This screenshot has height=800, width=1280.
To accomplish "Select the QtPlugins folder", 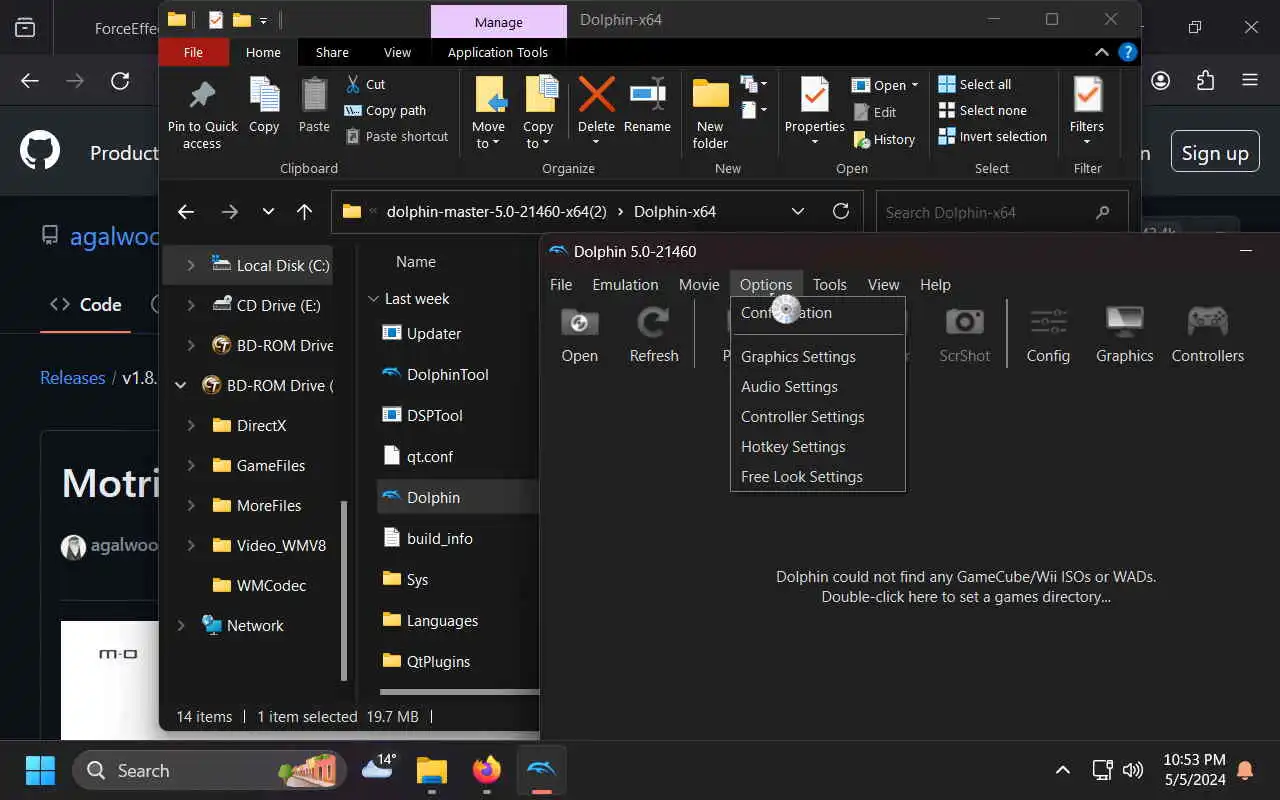I will tap(437, 661).
